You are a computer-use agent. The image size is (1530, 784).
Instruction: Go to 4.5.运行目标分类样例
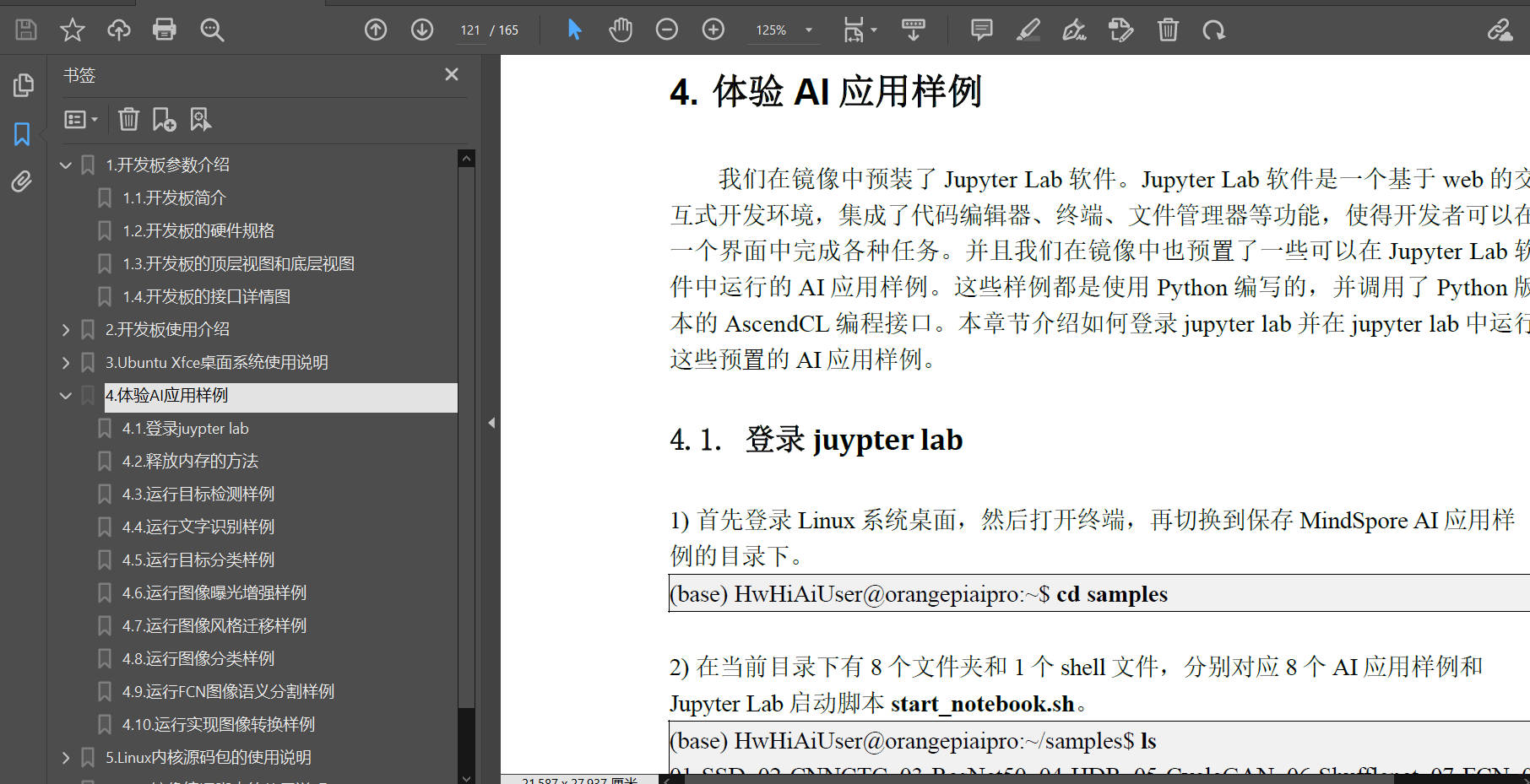[x=198, y=560]
